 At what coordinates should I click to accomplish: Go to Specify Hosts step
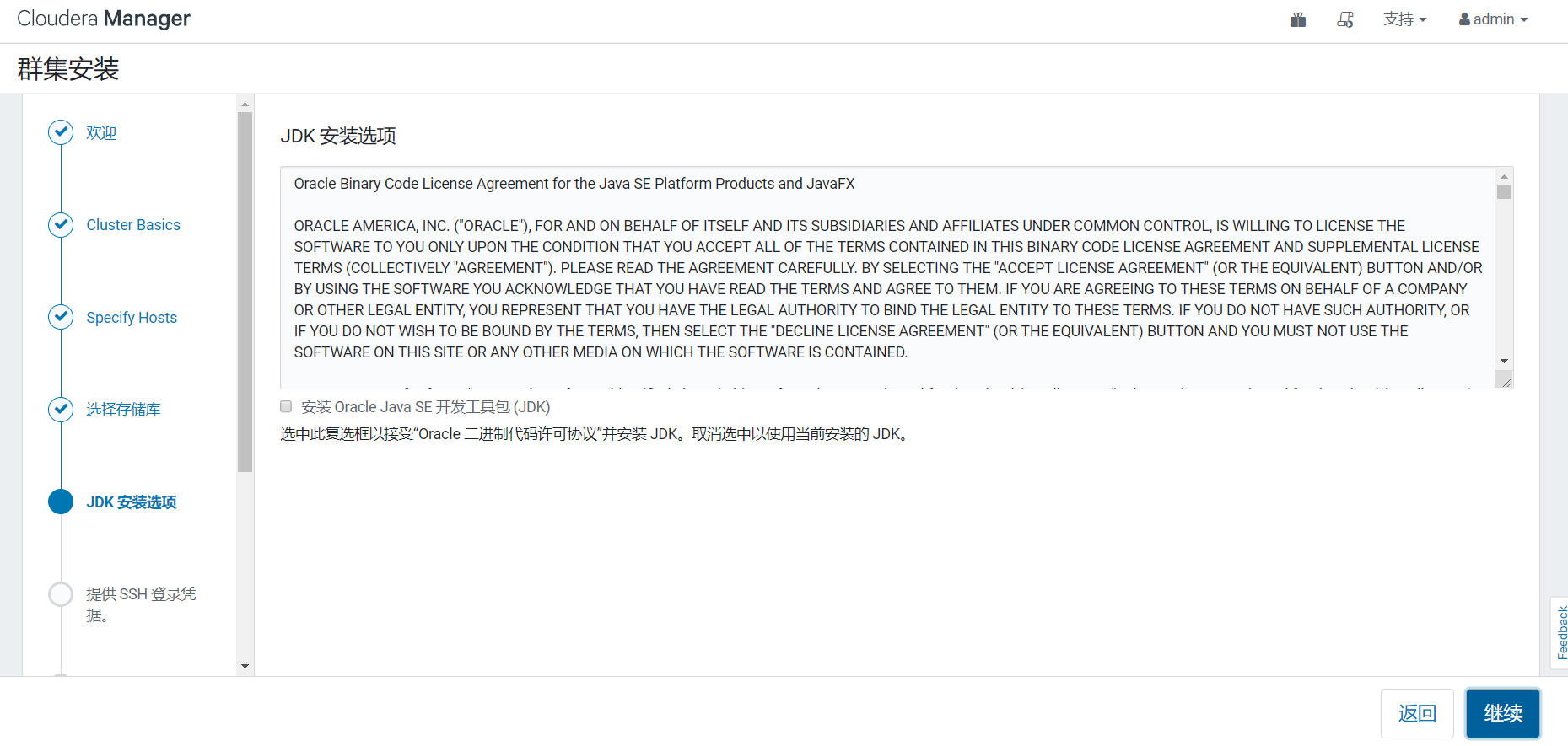132,318
